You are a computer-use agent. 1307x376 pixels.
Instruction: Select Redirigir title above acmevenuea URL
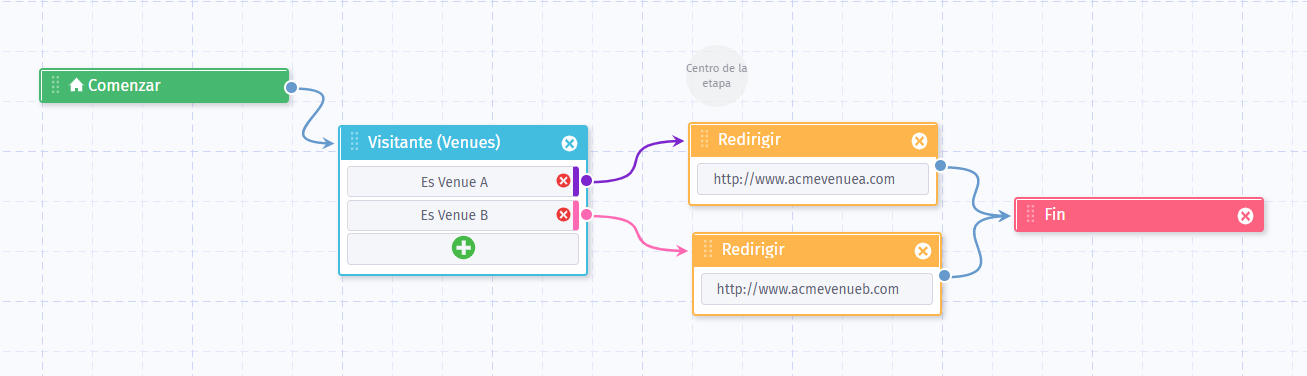pos(749,139)
